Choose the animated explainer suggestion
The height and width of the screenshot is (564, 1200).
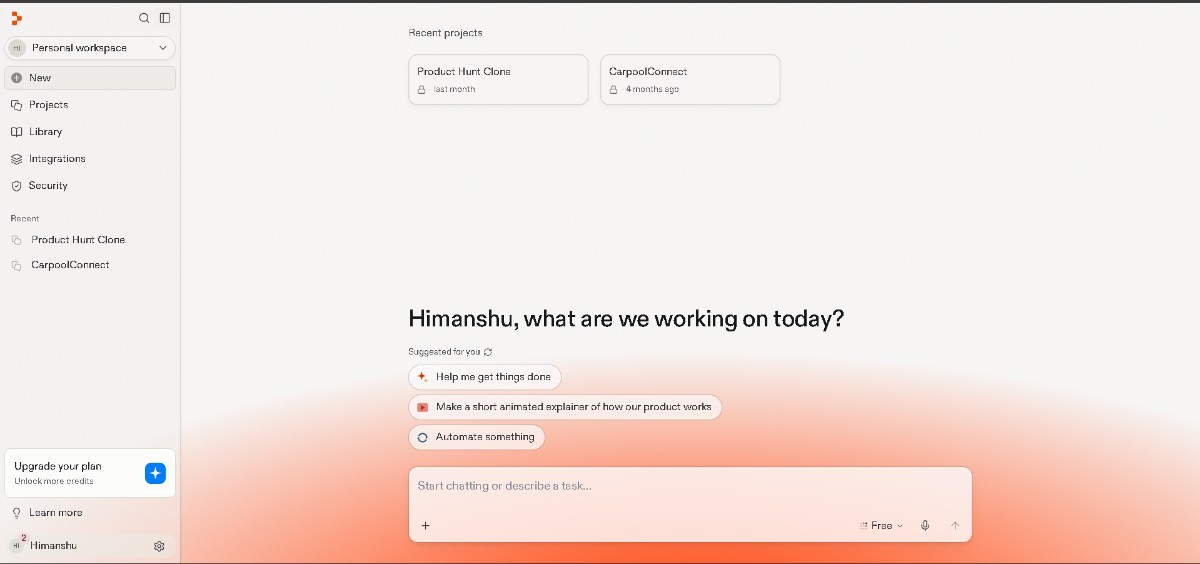[x=565, y=407]
